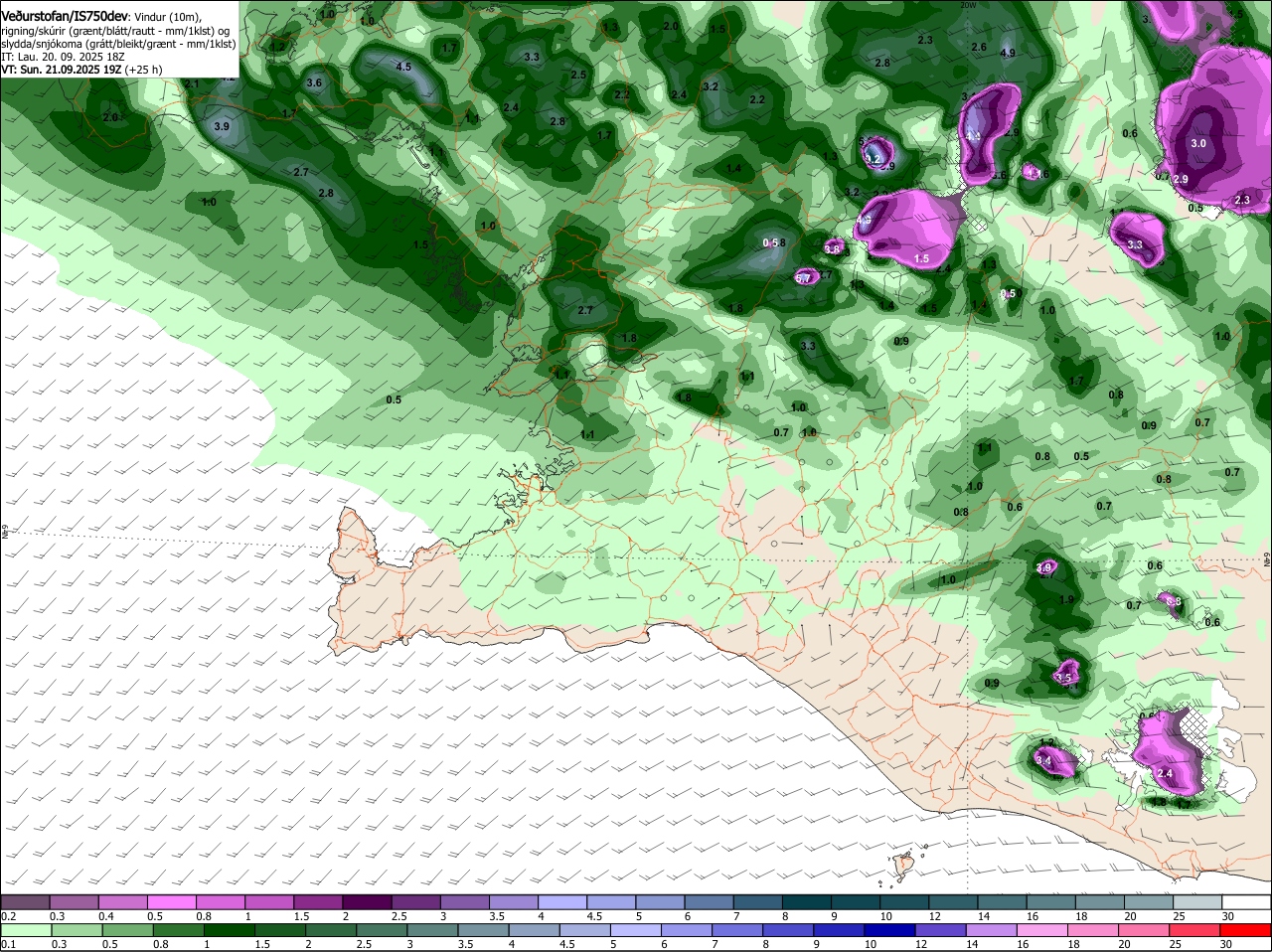
Task: Click the mauve 0.2 swatch in snow legend
Action: 25,900
